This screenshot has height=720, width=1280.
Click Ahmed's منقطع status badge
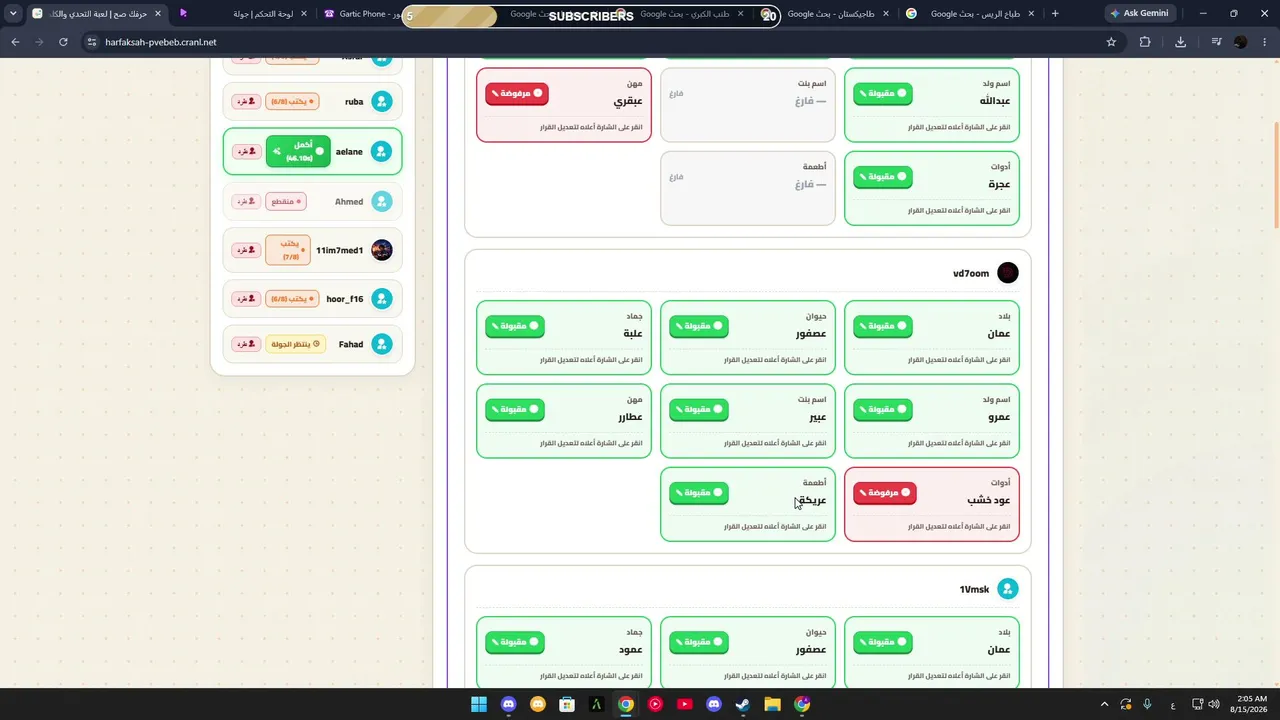click(x=286, y=201)
